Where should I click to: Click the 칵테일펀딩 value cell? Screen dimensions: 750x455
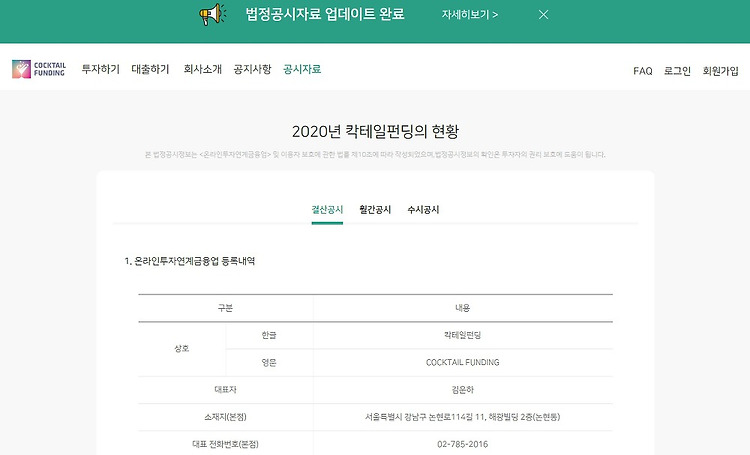(463, 335)
